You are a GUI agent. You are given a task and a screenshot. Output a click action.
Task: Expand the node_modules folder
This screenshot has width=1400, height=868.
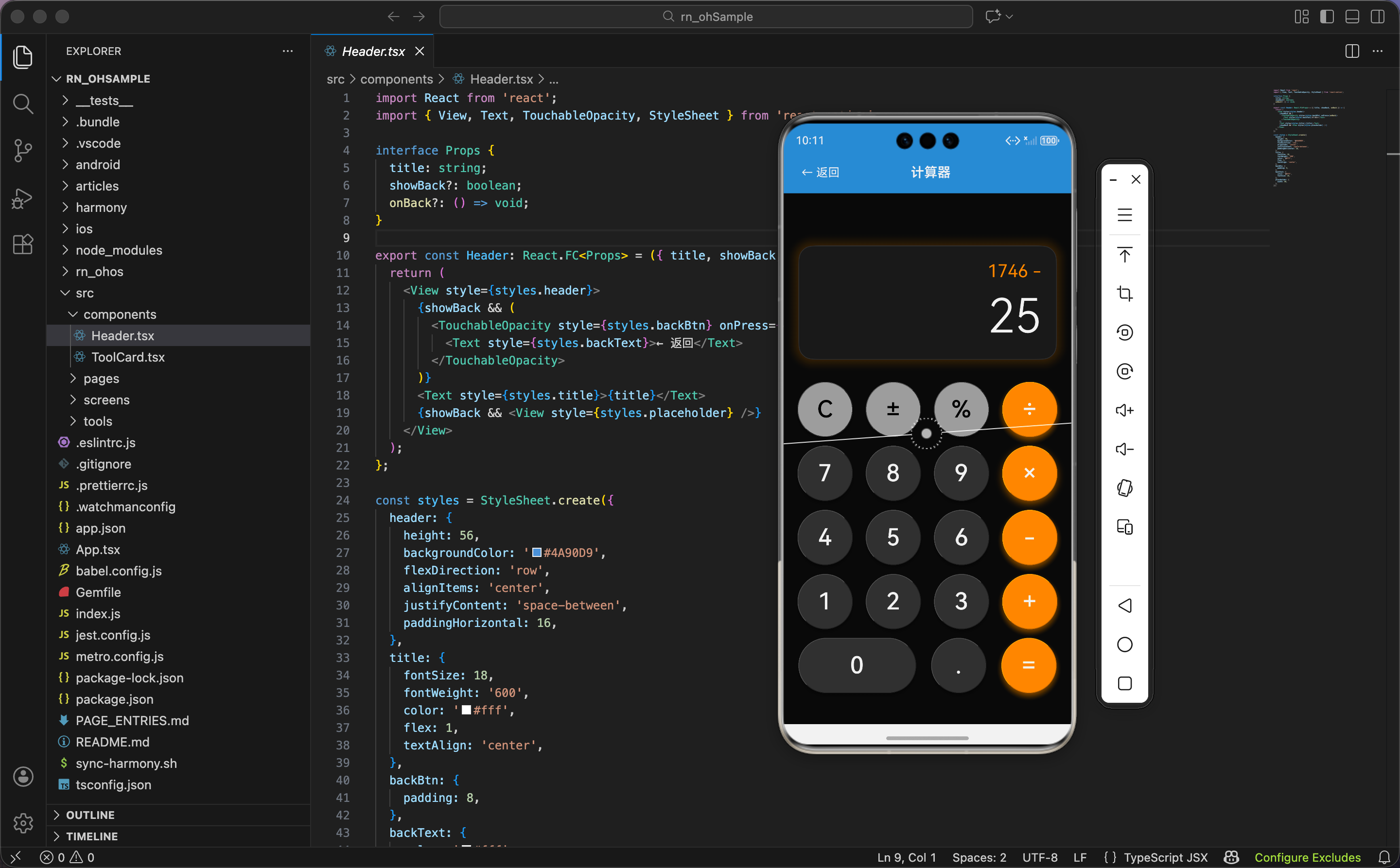[x=119, y=250]
